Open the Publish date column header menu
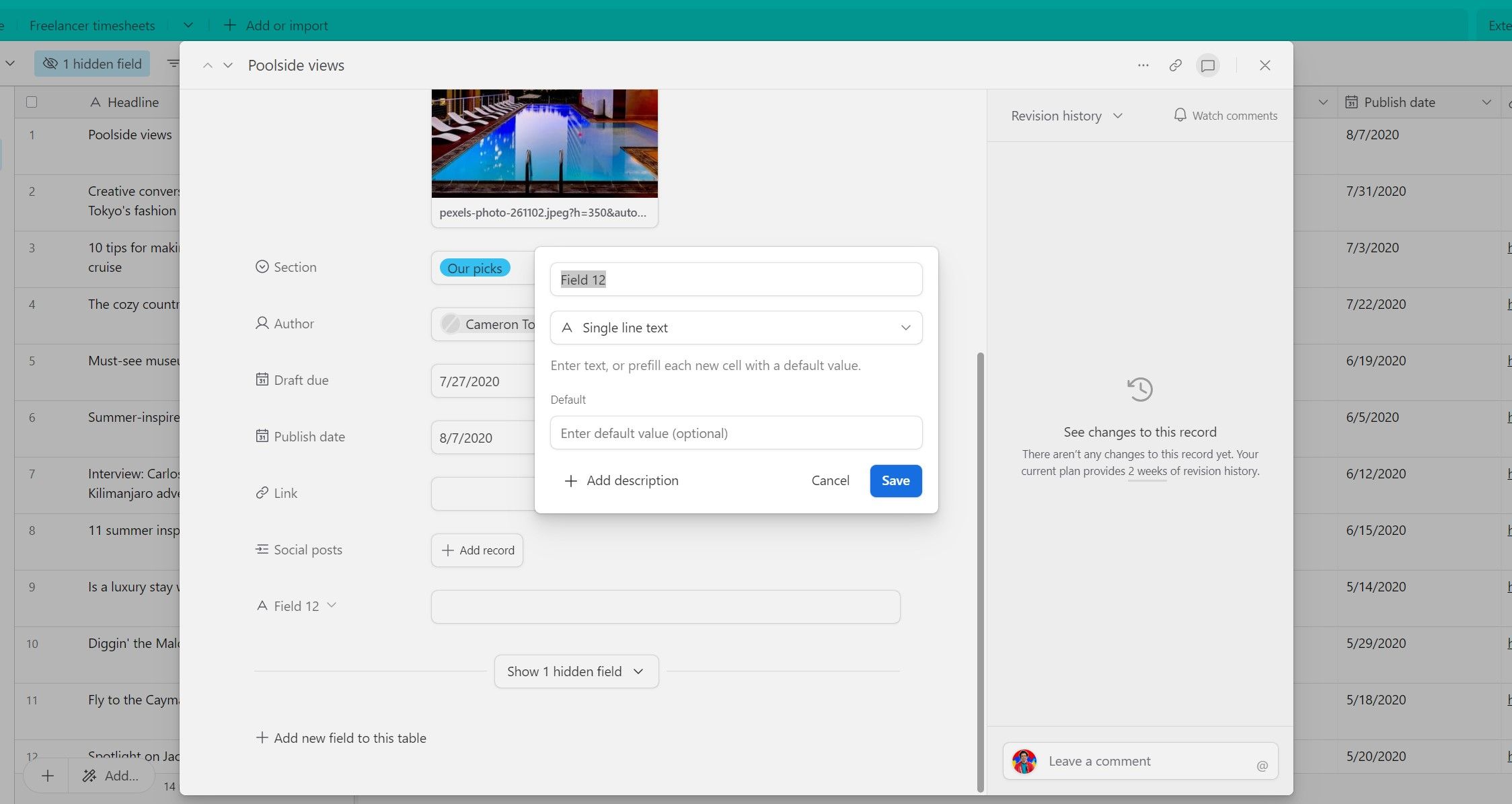This screenshot has width=1512, height=804. click(x=1487, y=102)
